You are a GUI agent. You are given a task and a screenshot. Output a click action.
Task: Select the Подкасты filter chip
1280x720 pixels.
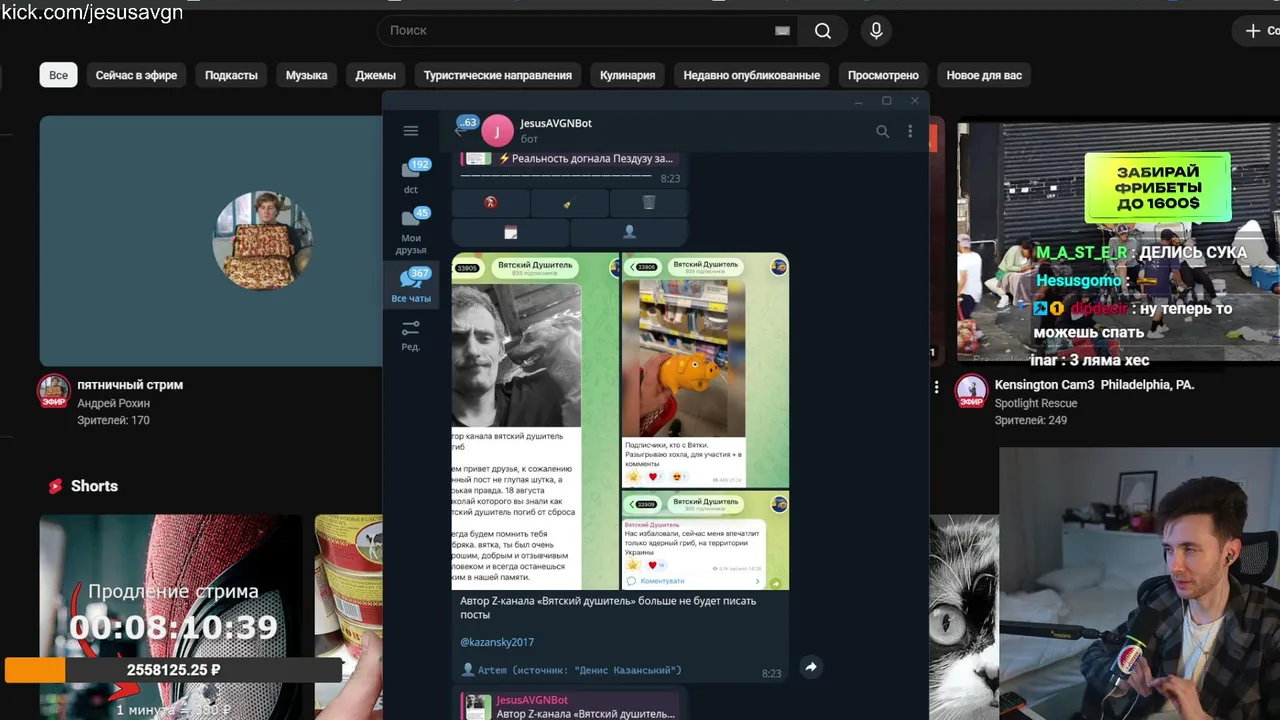pyautogui.click(x=231, y=75)
